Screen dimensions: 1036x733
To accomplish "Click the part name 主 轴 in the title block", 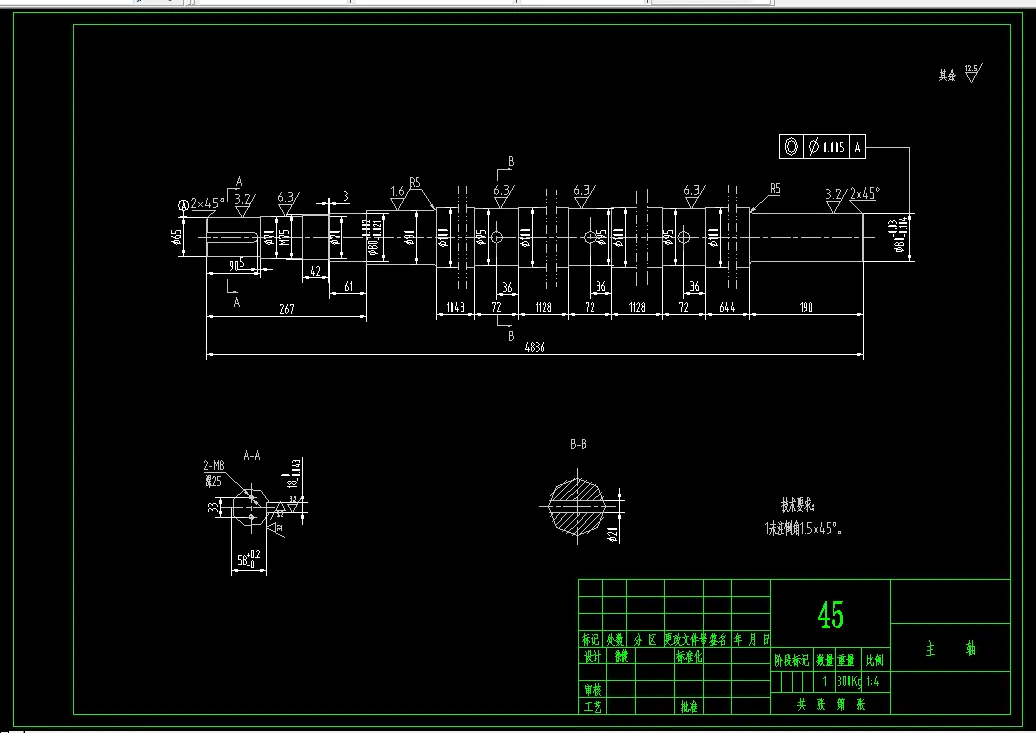I will click(950, 649).
